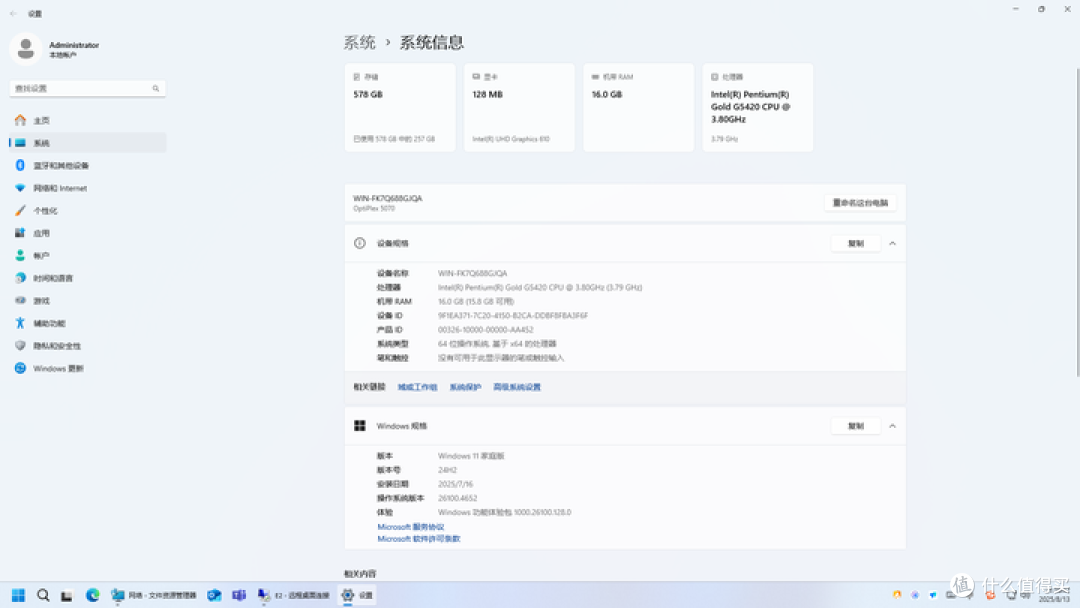Open 网络和 Internet settings
Screen dimensions: 1080x608
pyautogui.click(x=87, y=188)
